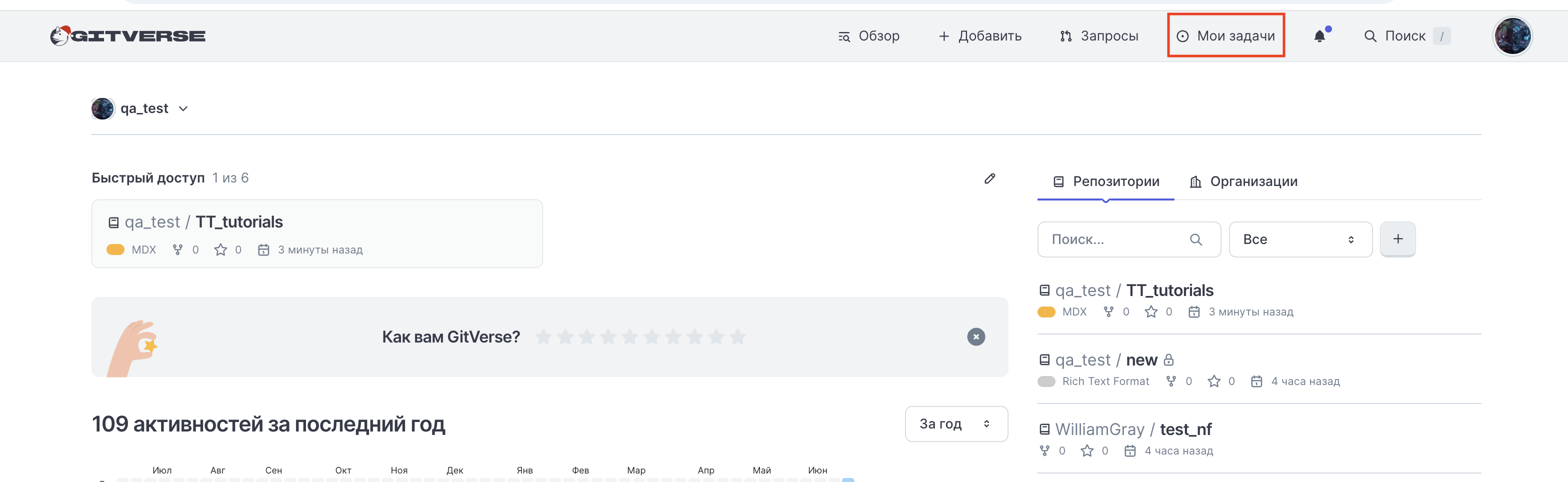This screenshot has width=1568, height=482.
Task: Click the qa_test avatar next to the username
Action: (x=102, y=108)
